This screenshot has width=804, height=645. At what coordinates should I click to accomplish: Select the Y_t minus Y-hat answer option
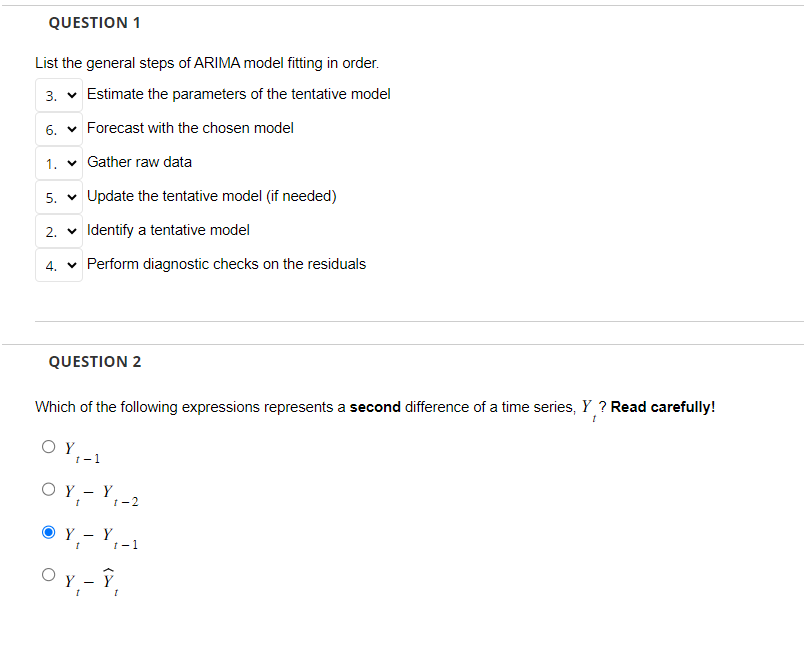48,573
